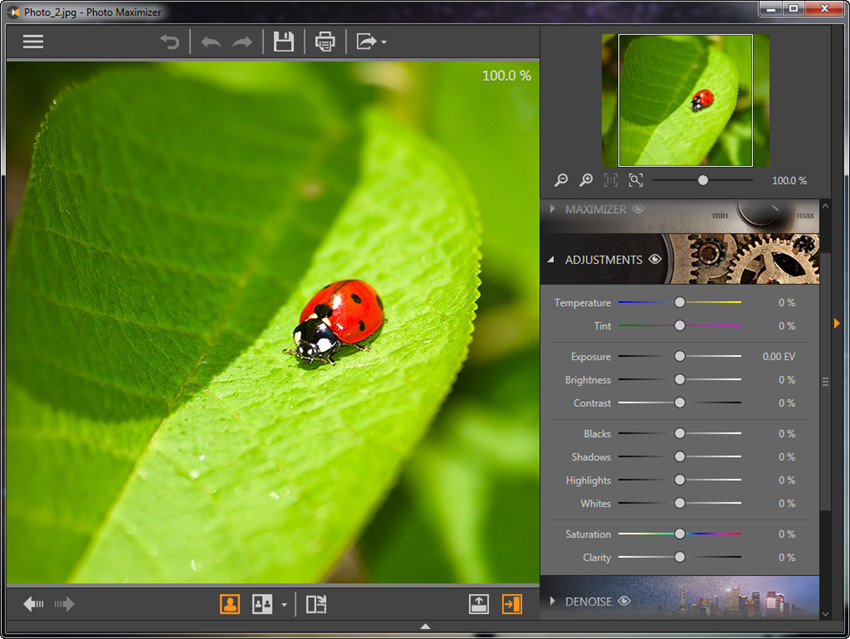The width and height of the screenshot is (850, 639).
Task: Click the Whites slider handle
Action: [679, 504]
